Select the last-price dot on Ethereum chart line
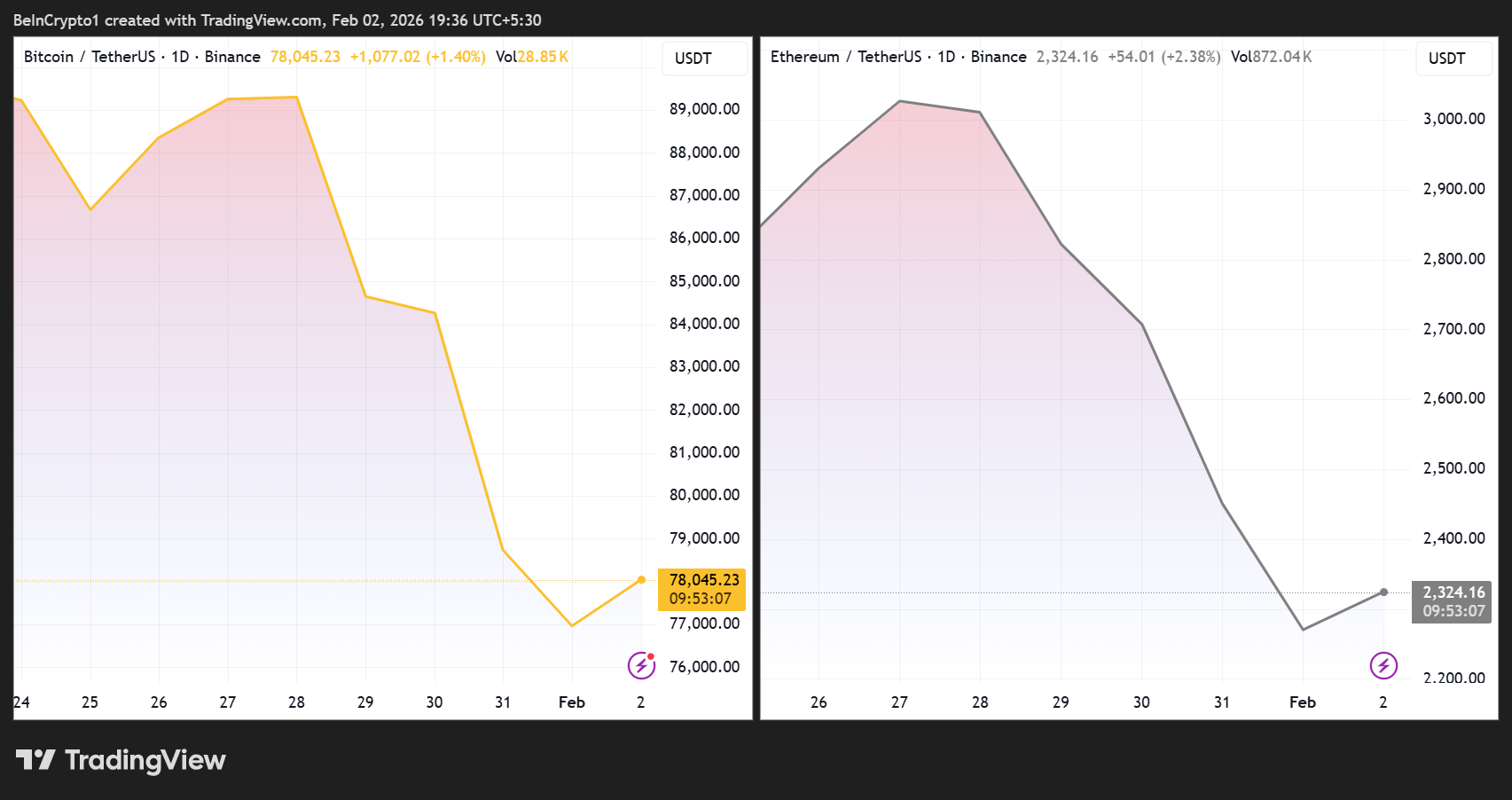The width and height of the screenshot is (1512, 800). (1384, 591)
